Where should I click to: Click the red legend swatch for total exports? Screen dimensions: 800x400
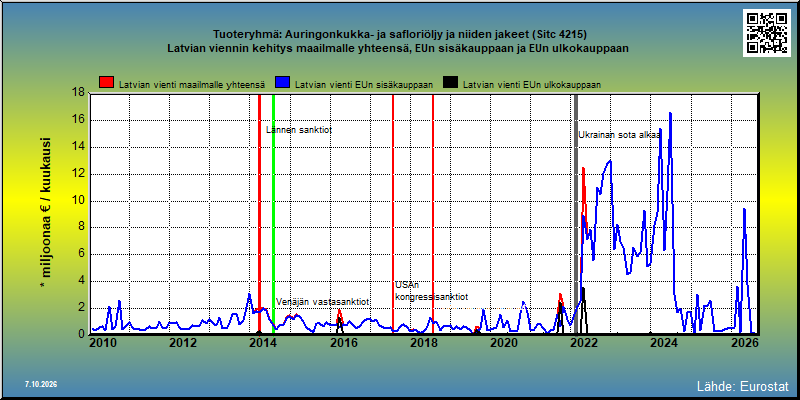[107, 83]
